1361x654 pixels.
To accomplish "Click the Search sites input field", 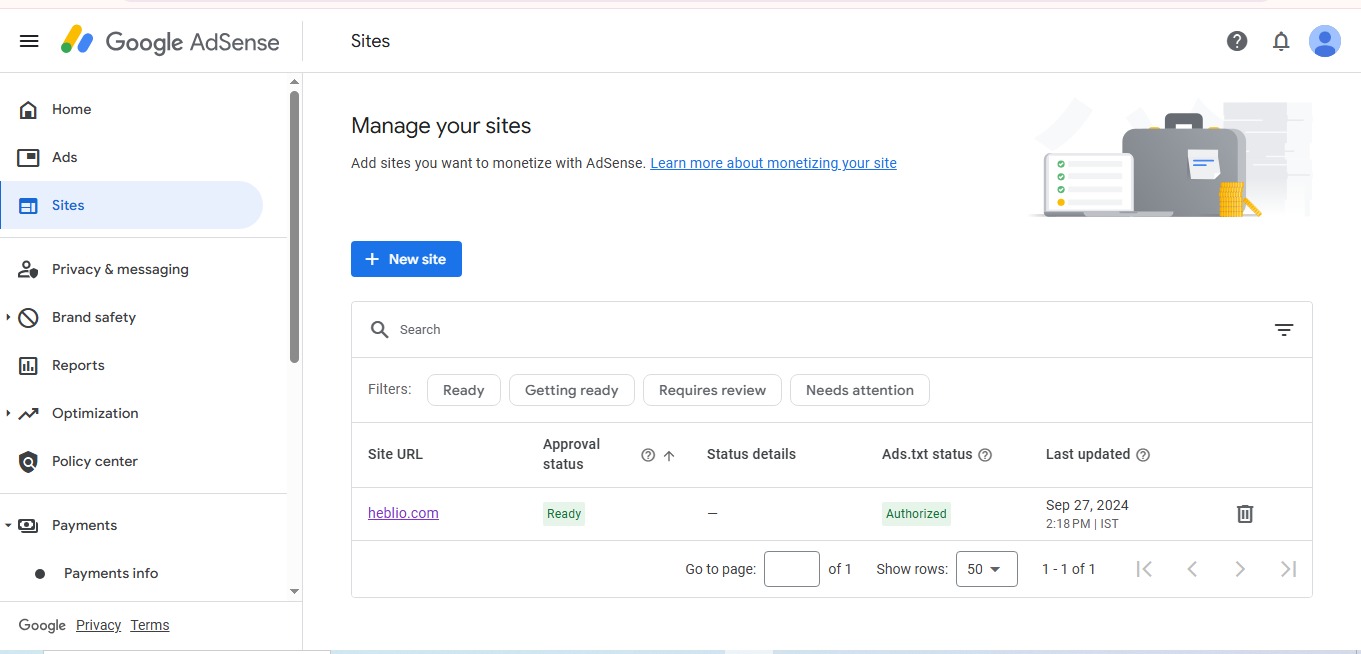I will pyautogui.click(x=830, y=329).
